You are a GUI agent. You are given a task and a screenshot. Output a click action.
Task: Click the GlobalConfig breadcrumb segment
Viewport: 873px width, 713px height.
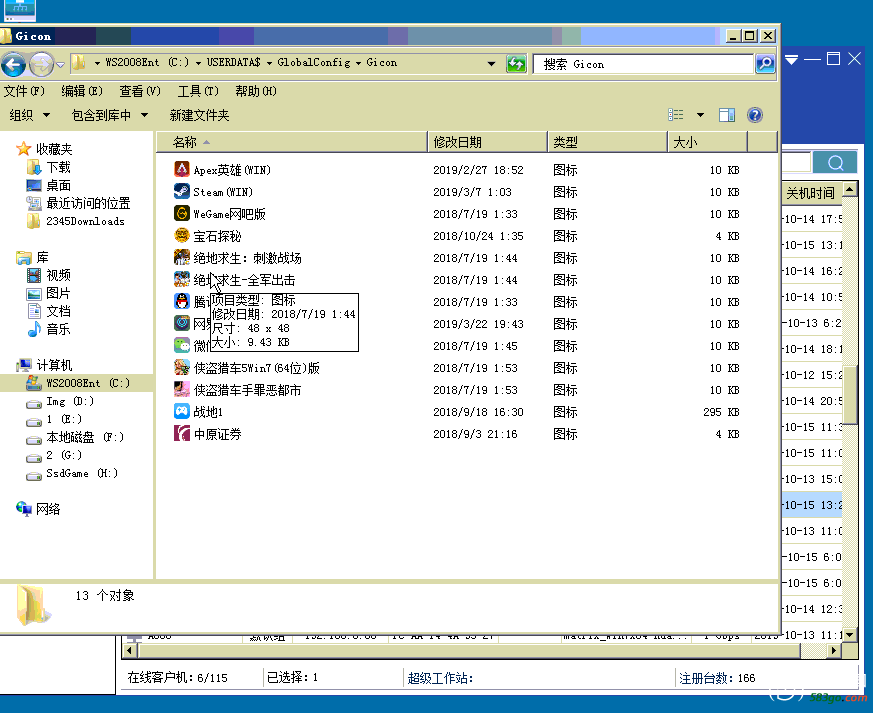point(314,62)
